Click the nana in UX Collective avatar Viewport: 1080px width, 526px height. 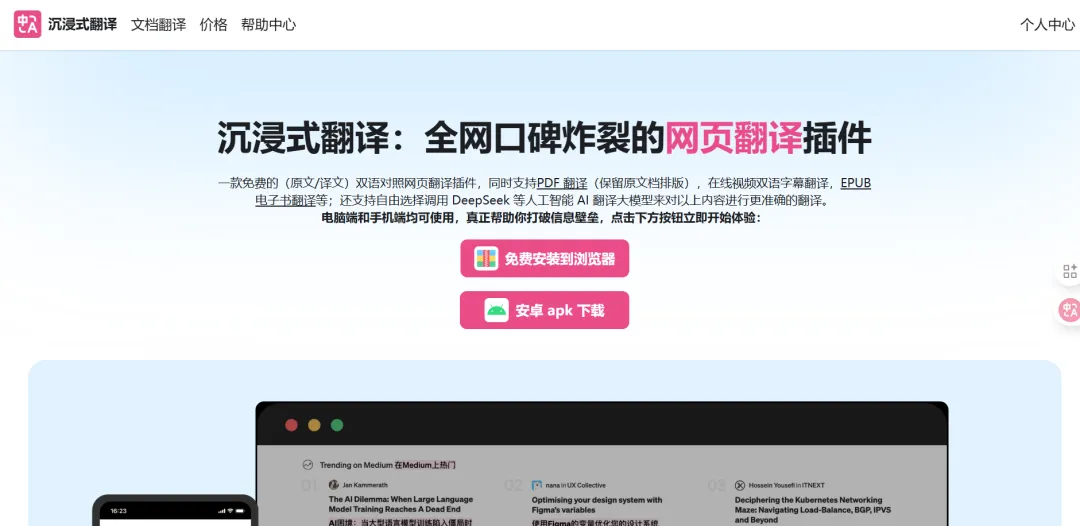pyautogui.click(x=537, y=485)
